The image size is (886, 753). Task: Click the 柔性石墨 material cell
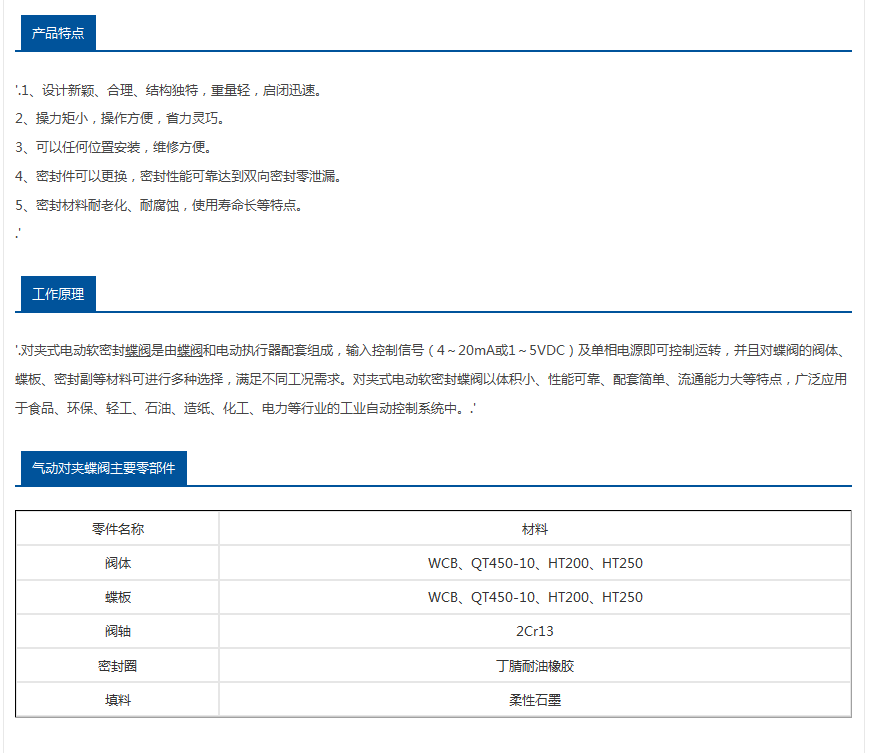point(535,700)
